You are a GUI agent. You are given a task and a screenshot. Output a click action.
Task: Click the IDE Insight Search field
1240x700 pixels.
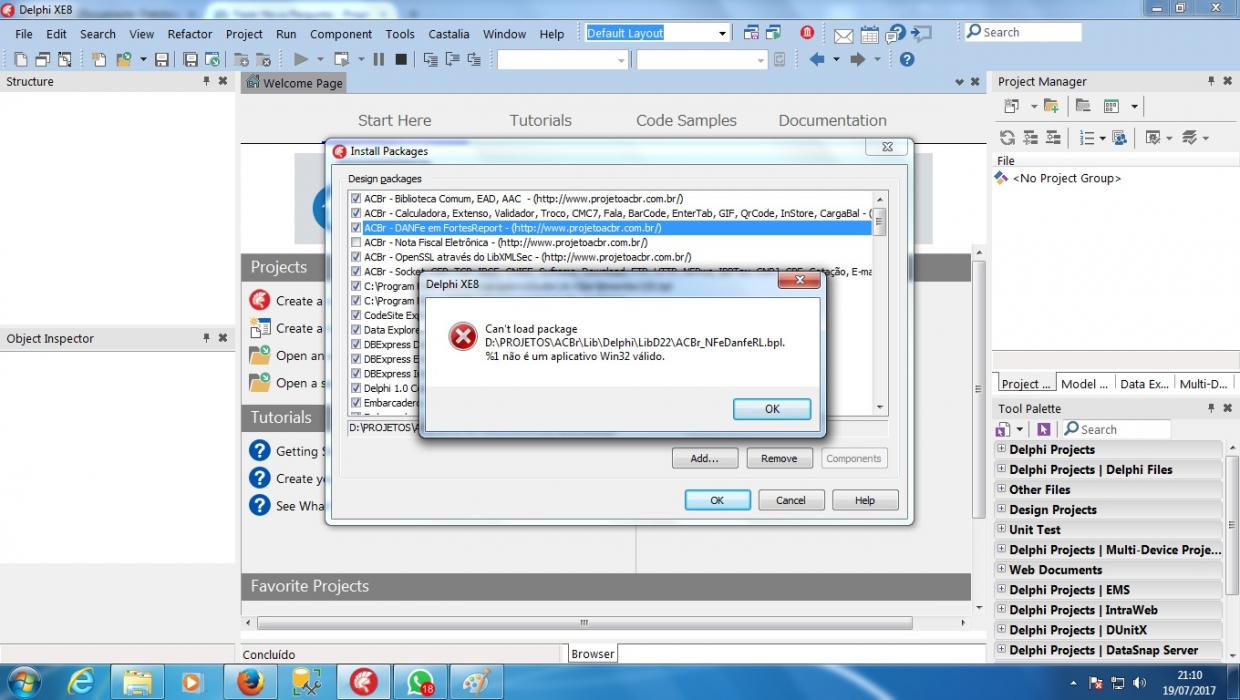click(1022, 32)
